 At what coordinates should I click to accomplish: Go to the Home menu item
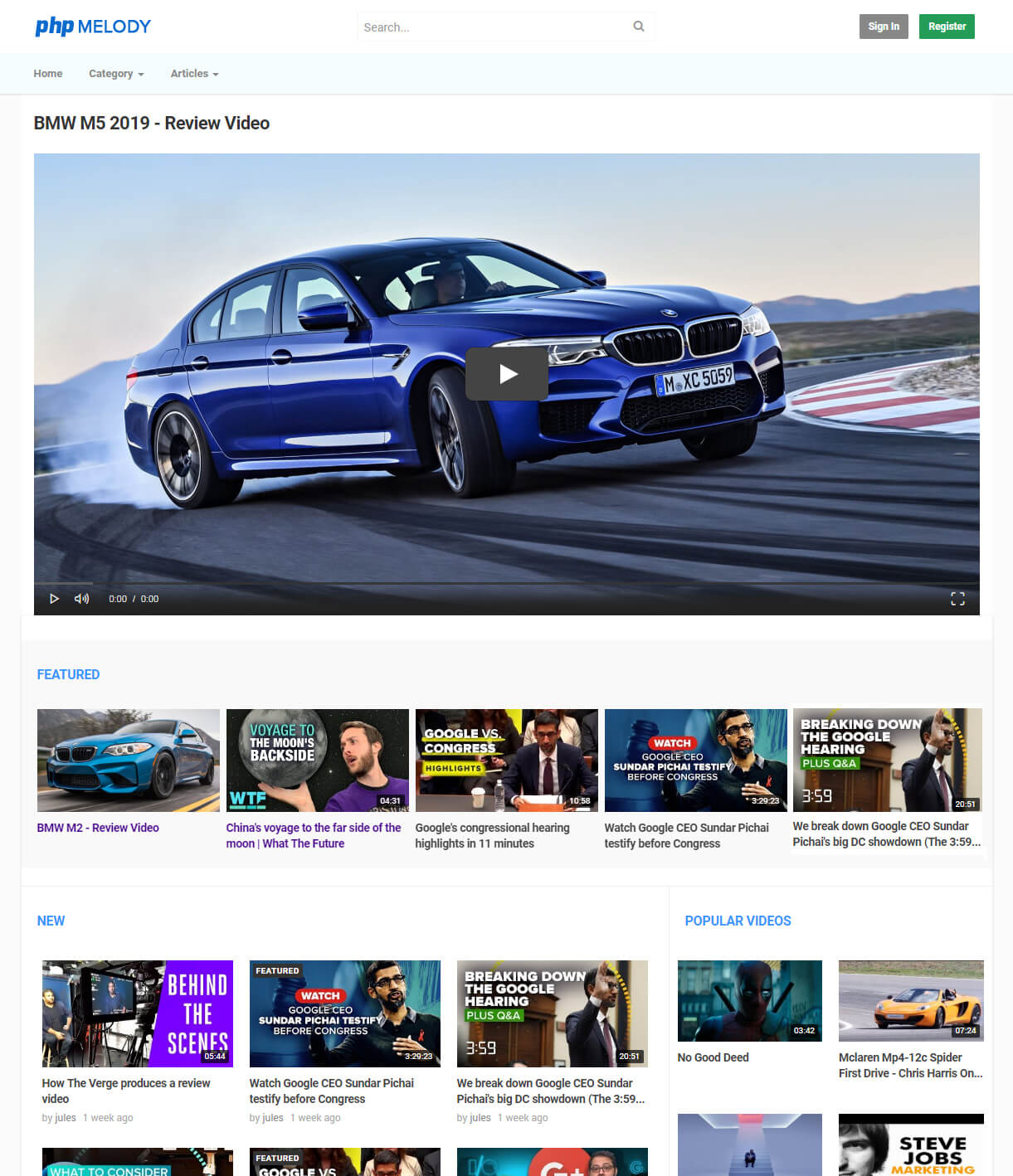pos(48,74)
